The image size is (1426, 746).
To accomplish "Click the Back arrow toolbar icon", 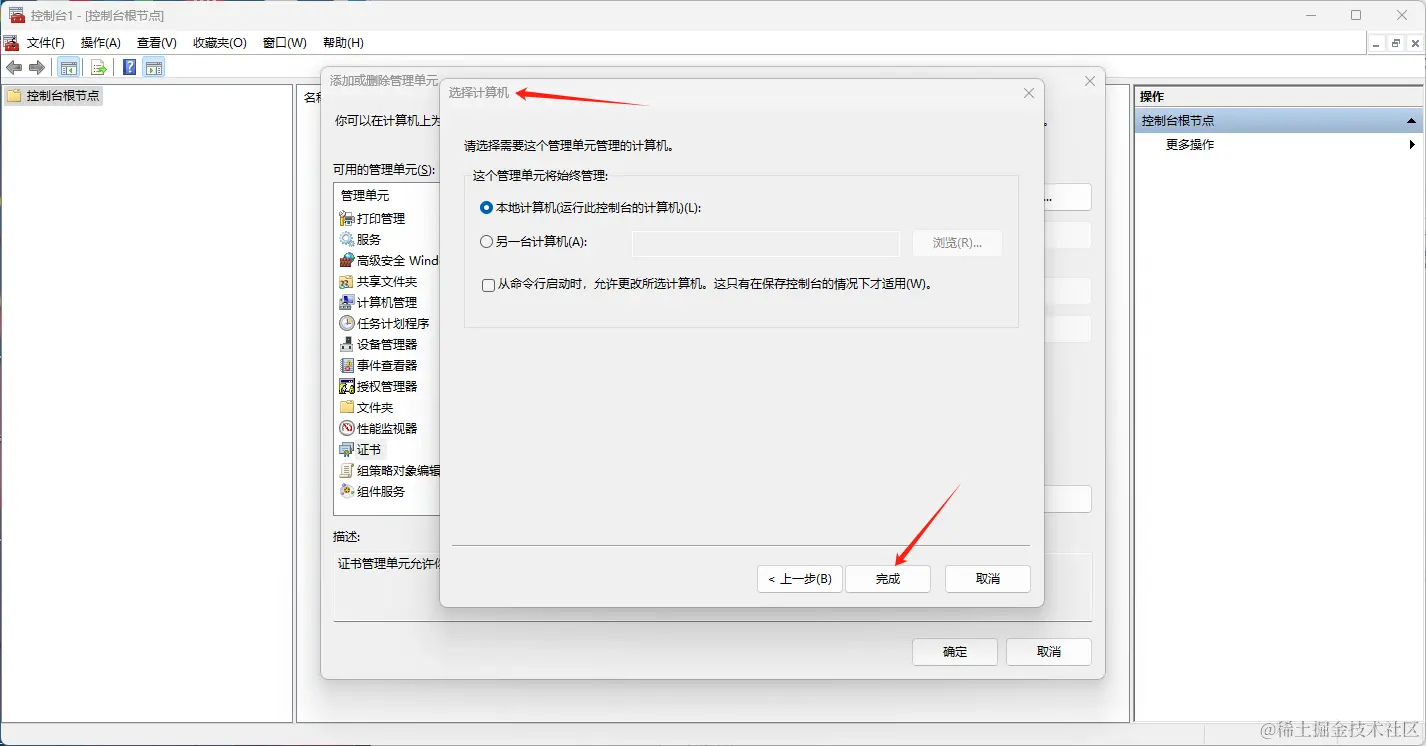I will [14, 67].
